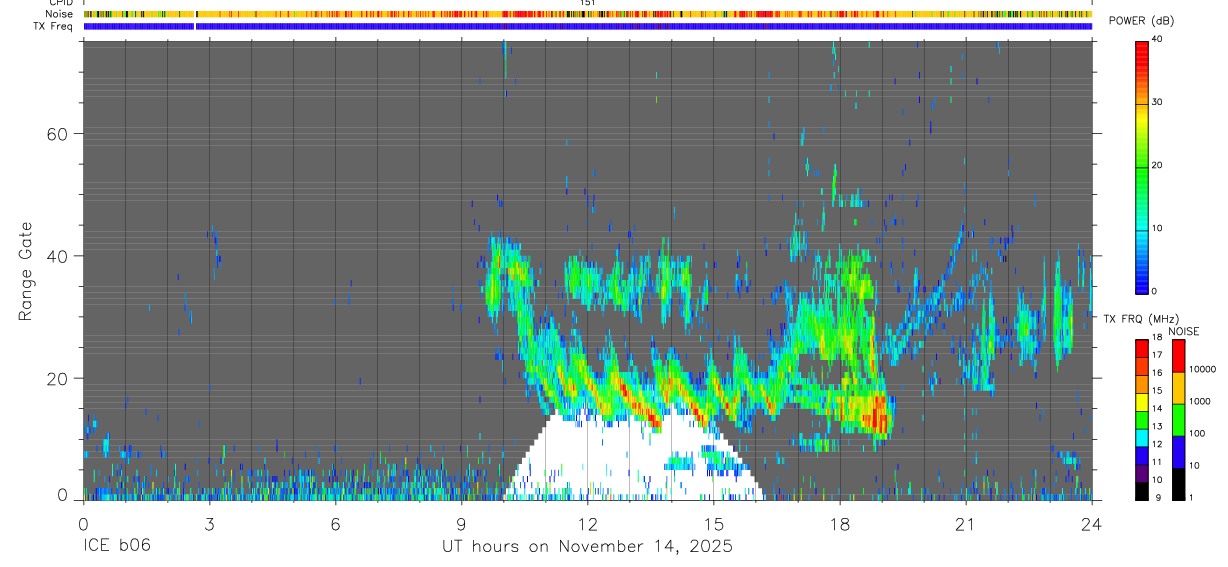1228x567 pixels.
Task: Click the red segment of the NOISE colorbar
Action: [1177, 356]
